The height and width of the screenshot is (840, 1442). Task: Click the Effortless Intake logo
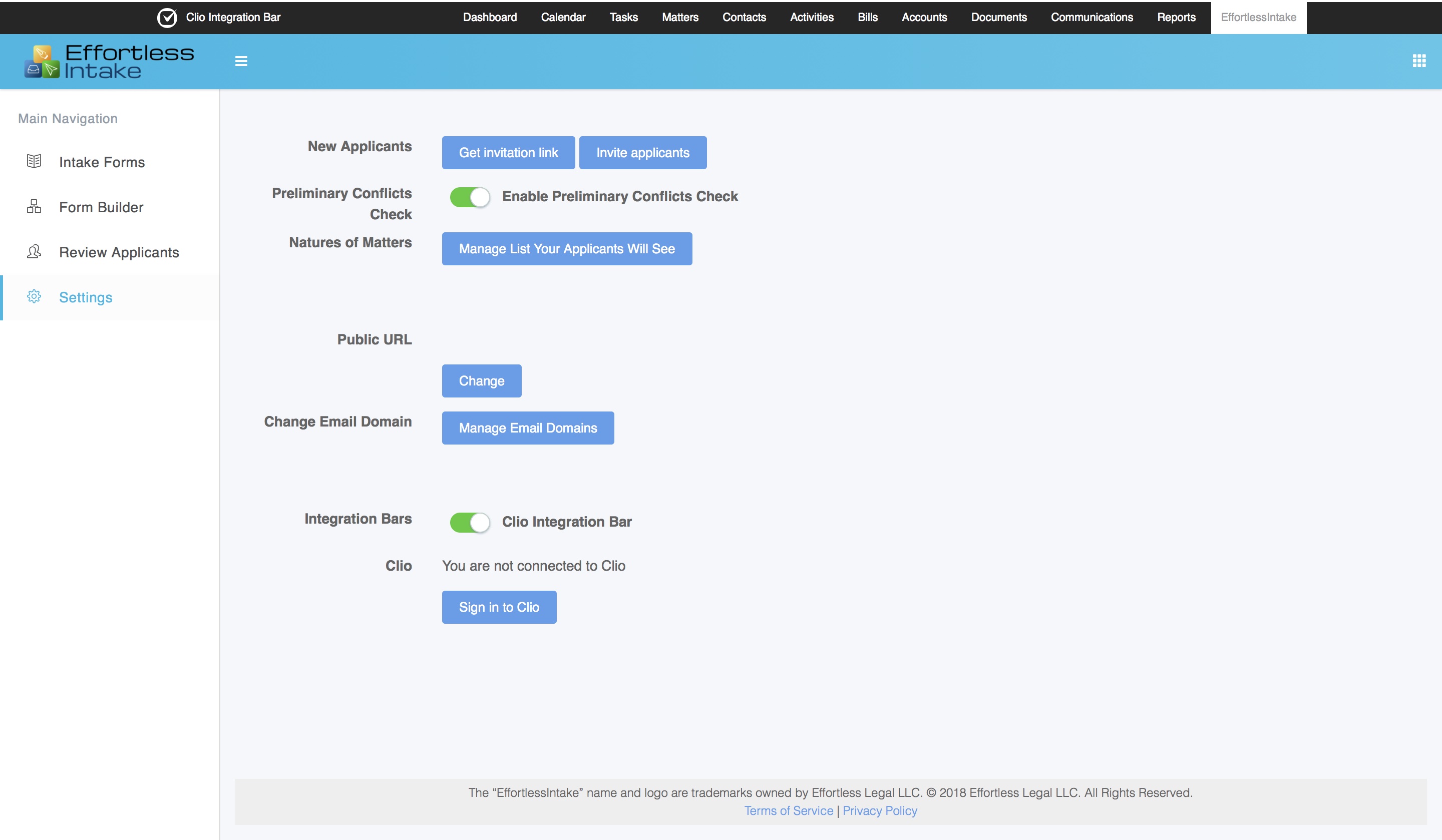pyautogui.click(x=109, y=61)
